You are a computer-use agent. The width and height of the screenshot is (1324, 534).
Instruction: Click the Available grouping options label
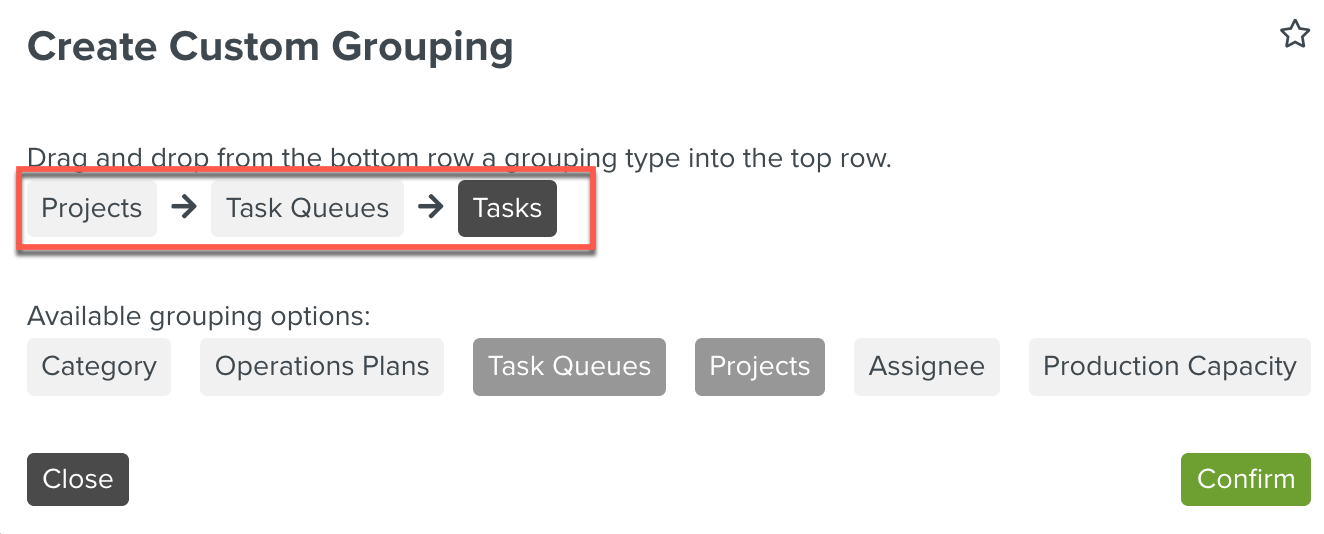(x=199, y=317)
